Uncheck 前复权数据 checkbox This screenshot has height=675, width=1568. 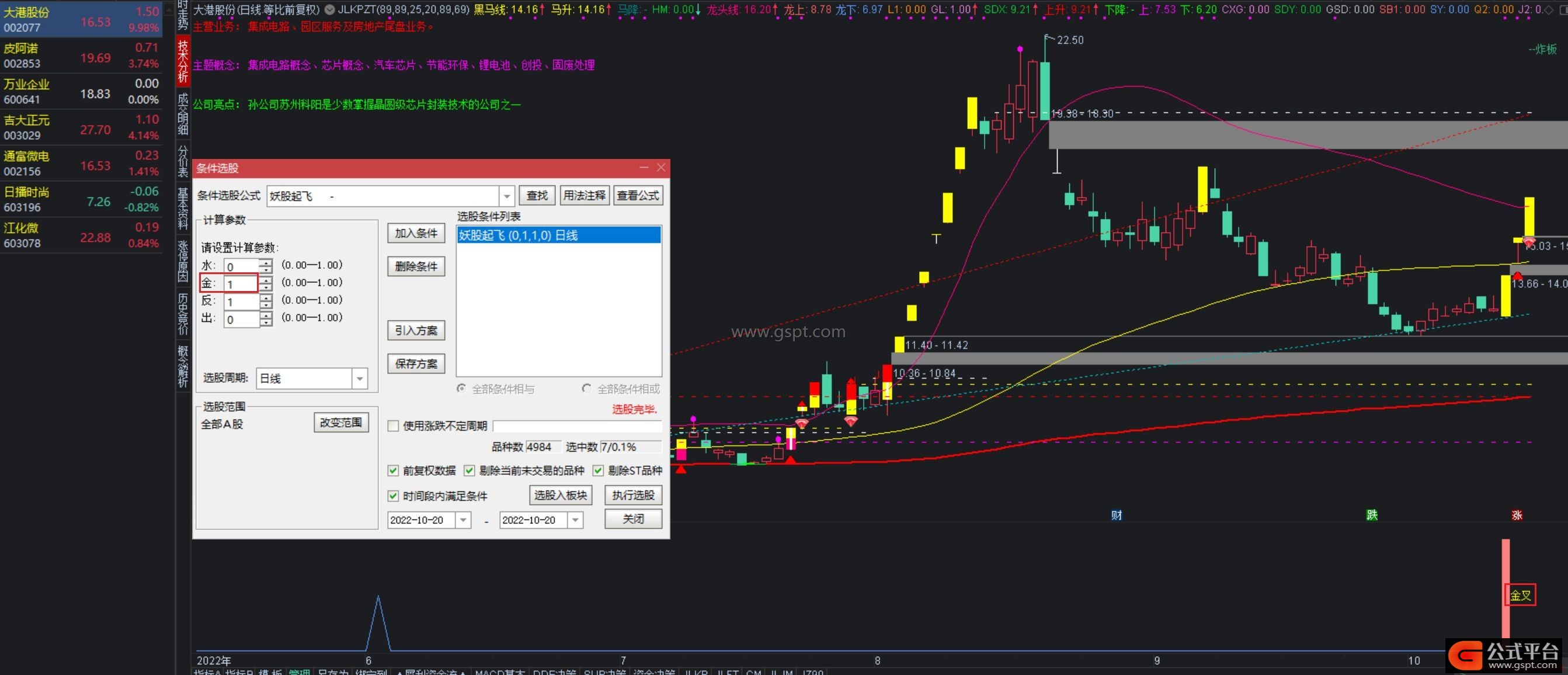tap(393, 470)
